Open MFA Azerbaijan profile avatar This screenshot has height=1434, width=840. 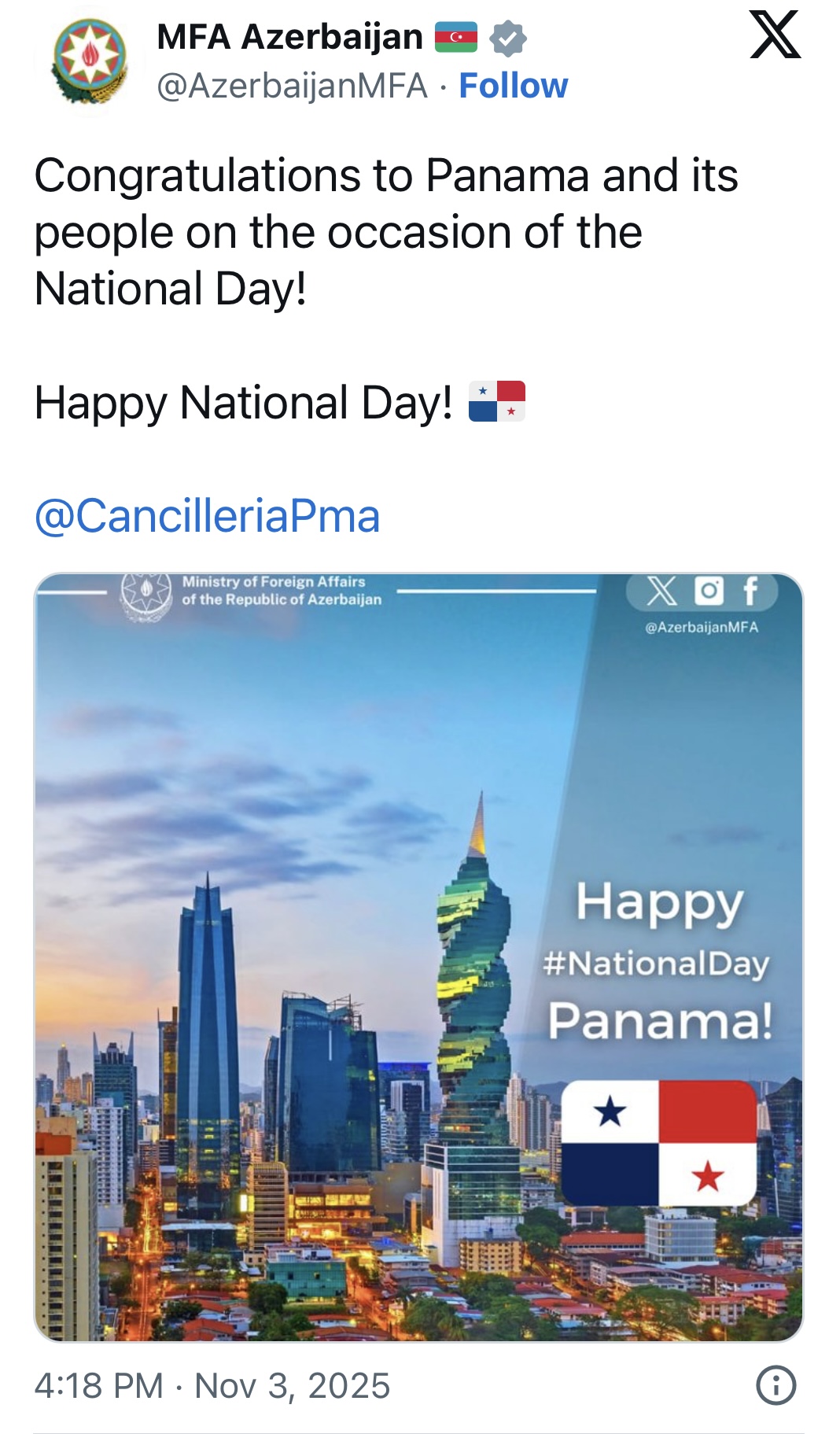pos(89,61)
